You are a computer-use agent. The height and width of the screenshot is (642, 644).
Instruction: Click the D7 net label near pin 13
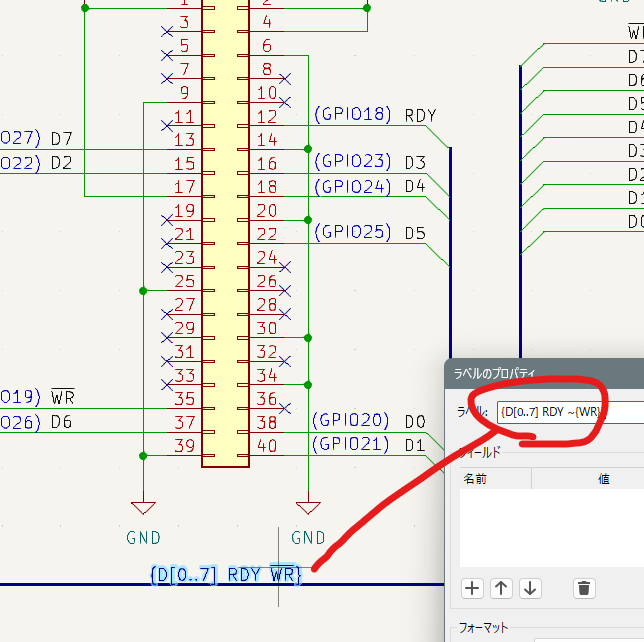tap(62, 139)
